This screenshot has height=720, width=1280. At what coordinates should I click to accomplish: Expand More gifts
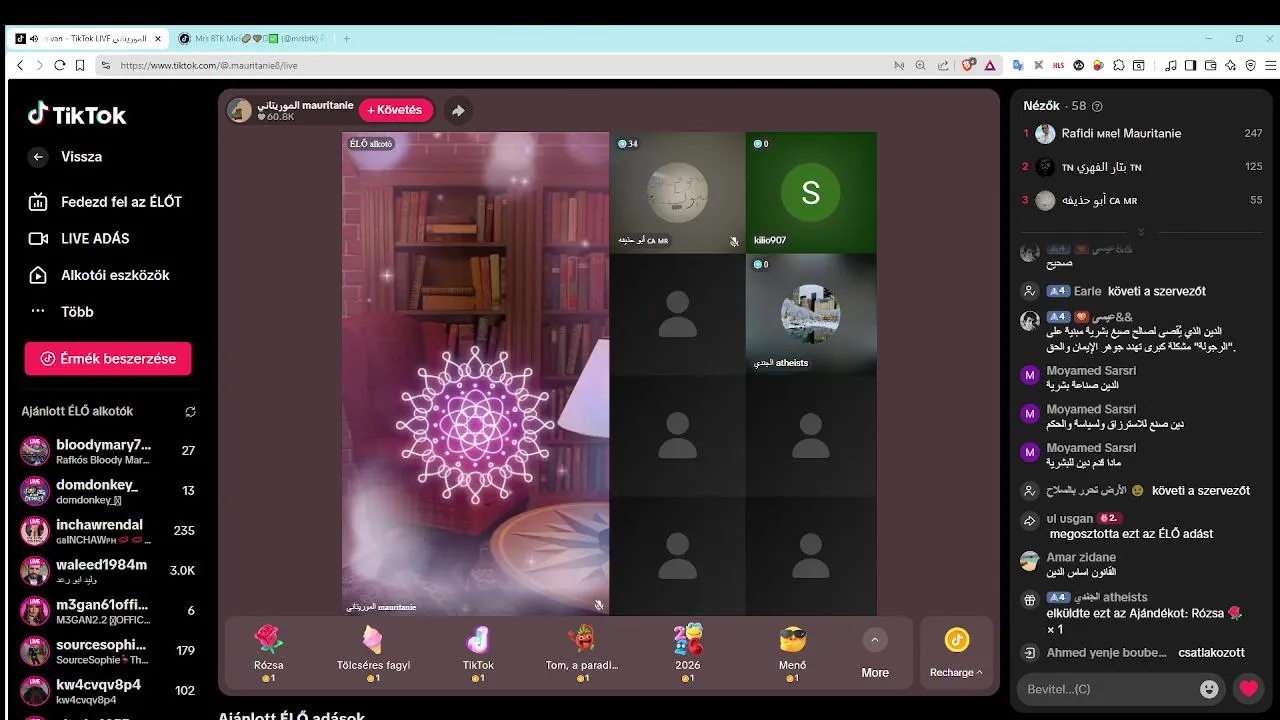pos(875,655)
